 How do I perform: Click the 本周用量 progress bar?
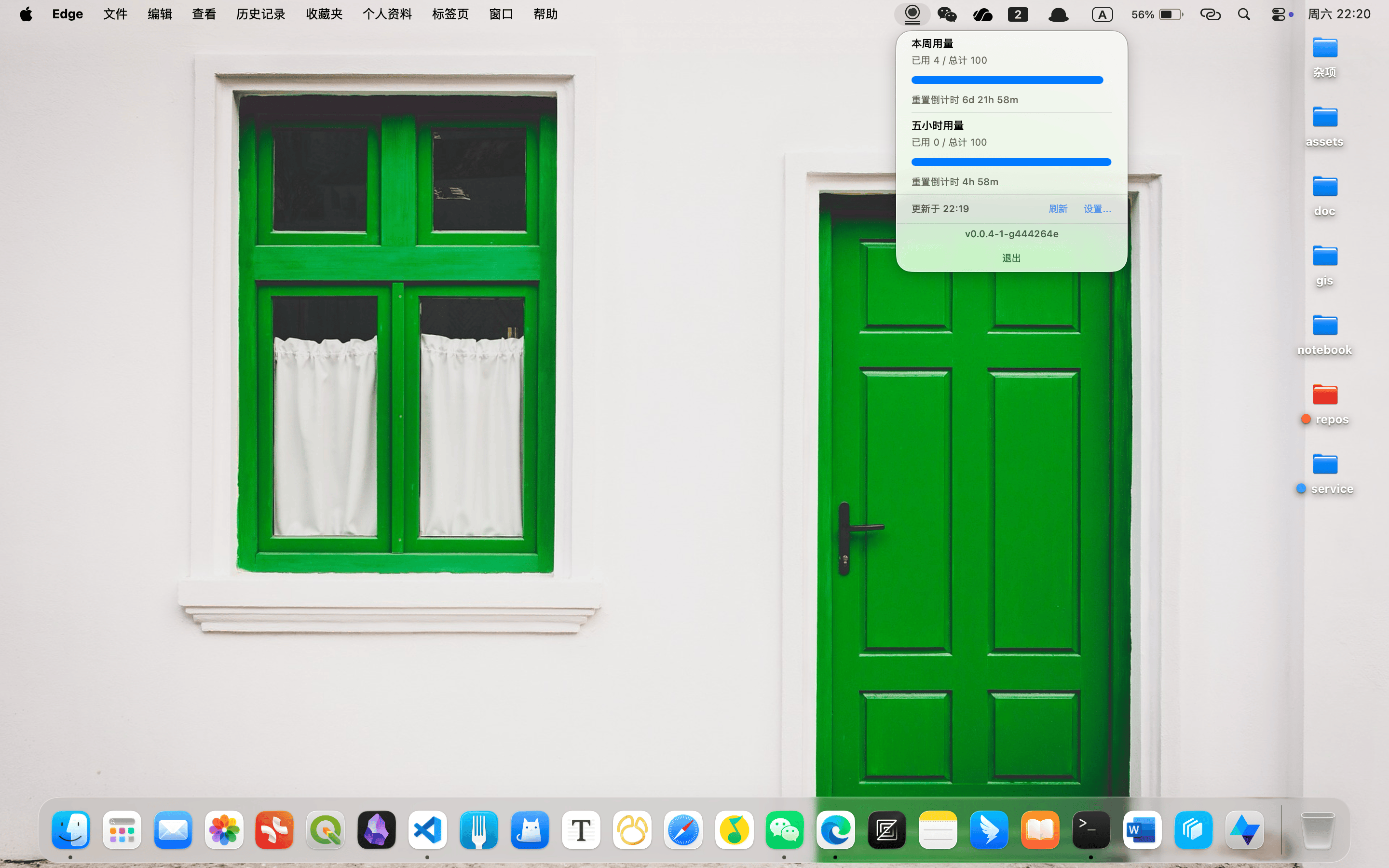coord(1008,81)
